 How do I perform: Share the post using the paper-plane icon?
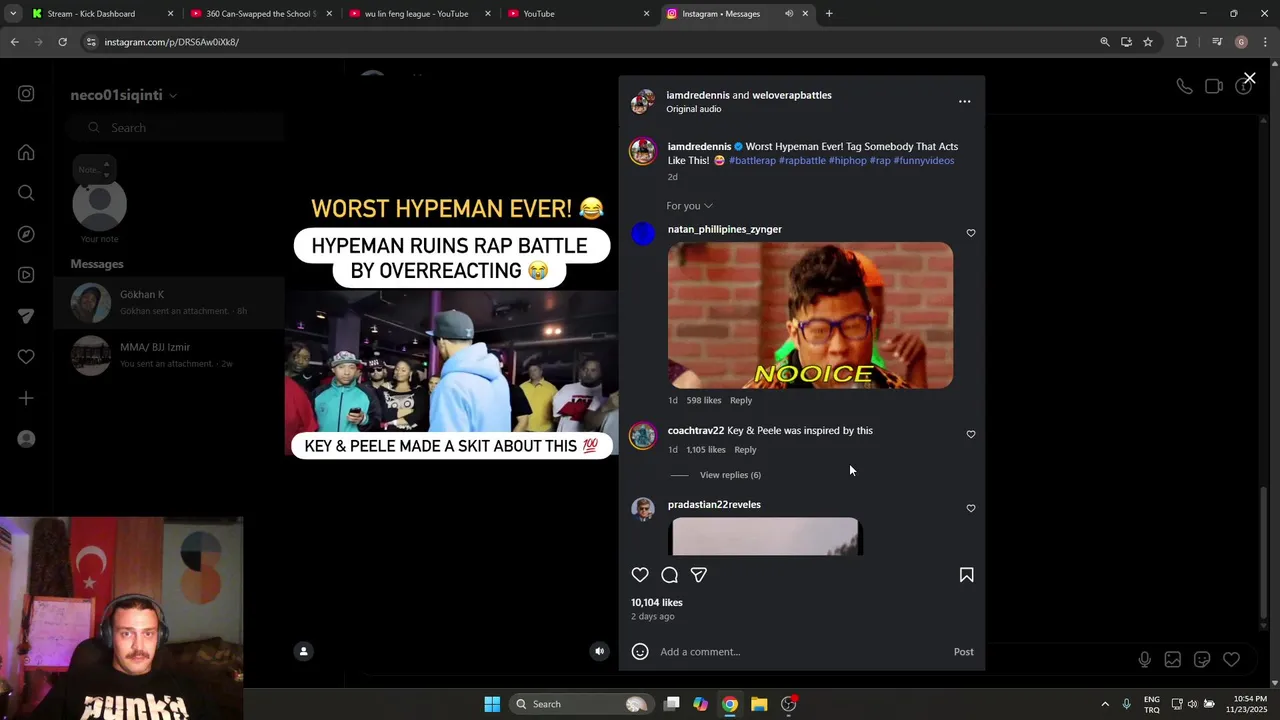pyautogui.click(x=699, y=575)
